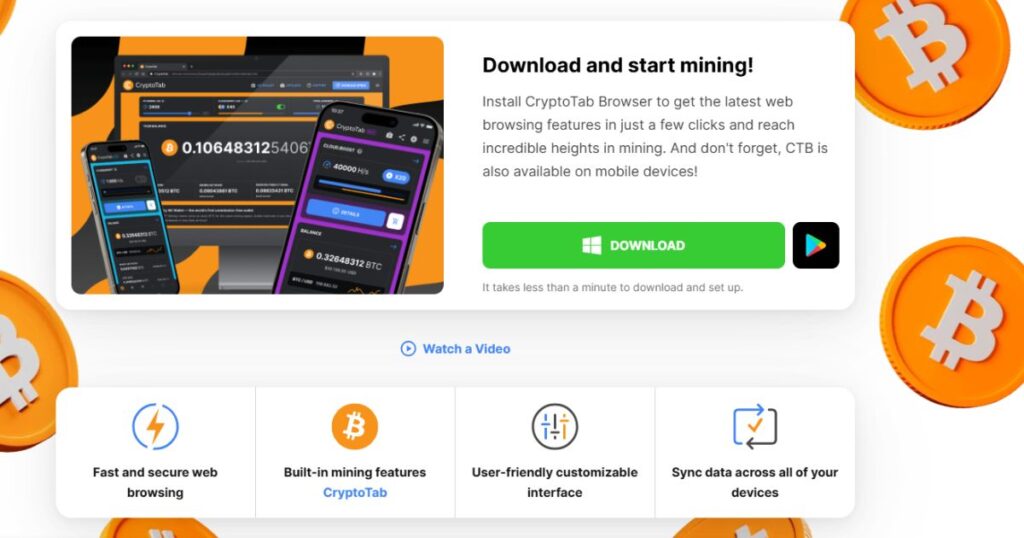Click the Bitcoin coin on the left edge

[33, 361]
